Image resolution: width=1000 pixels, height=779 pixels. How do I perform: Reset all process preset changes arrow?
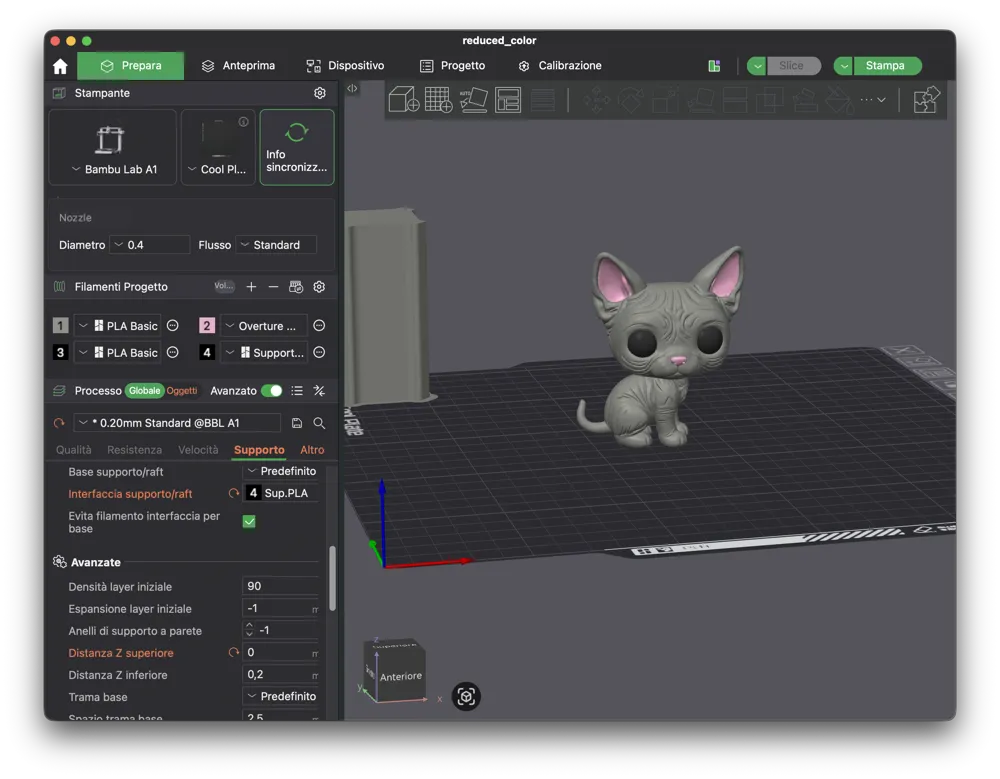pos(59,423)
